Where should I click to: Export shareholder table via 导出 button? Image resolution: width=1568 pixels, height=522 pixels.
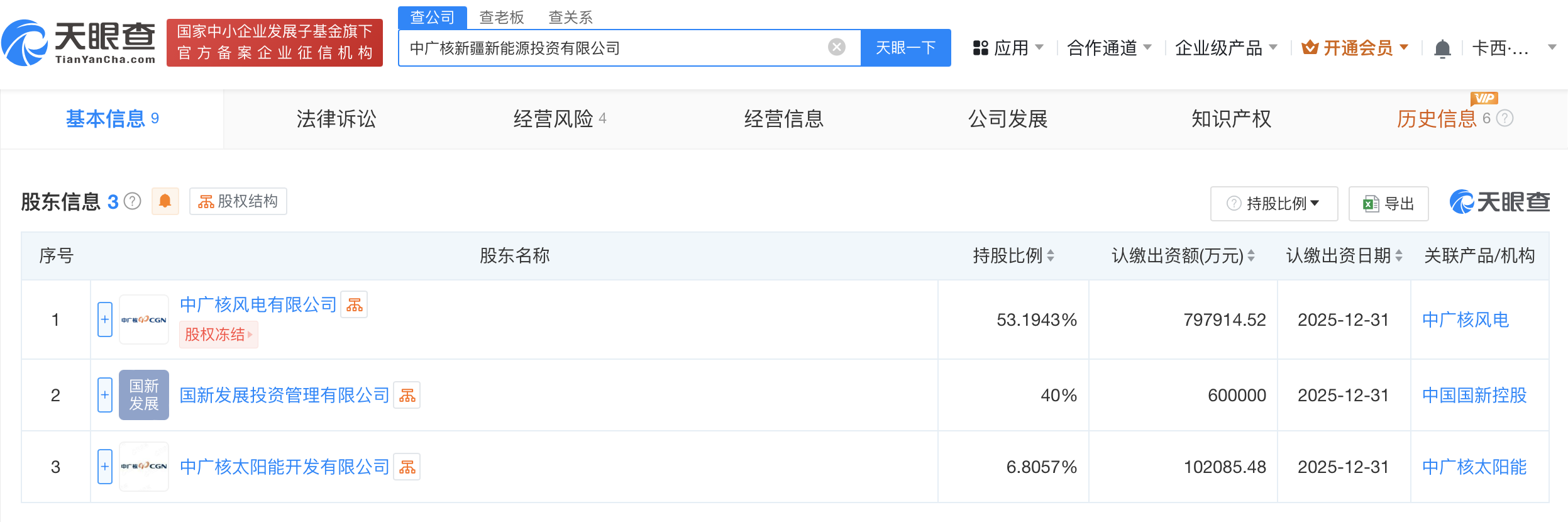(x=1388, y=204)
